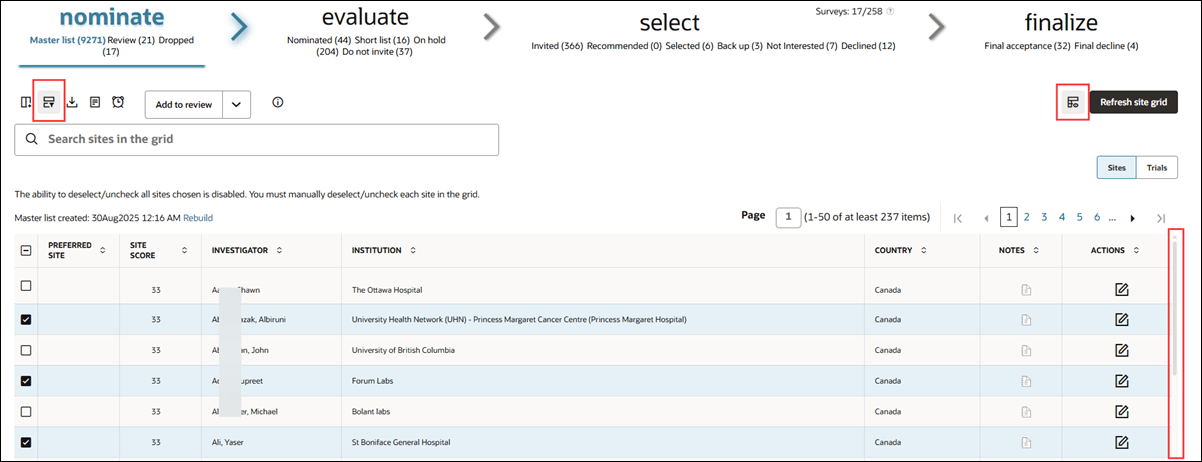Toggle the select-all checkbox in the header
The height and width of the screenshot is (462, 1202).
pyautogui.click(x=26, y=251)
